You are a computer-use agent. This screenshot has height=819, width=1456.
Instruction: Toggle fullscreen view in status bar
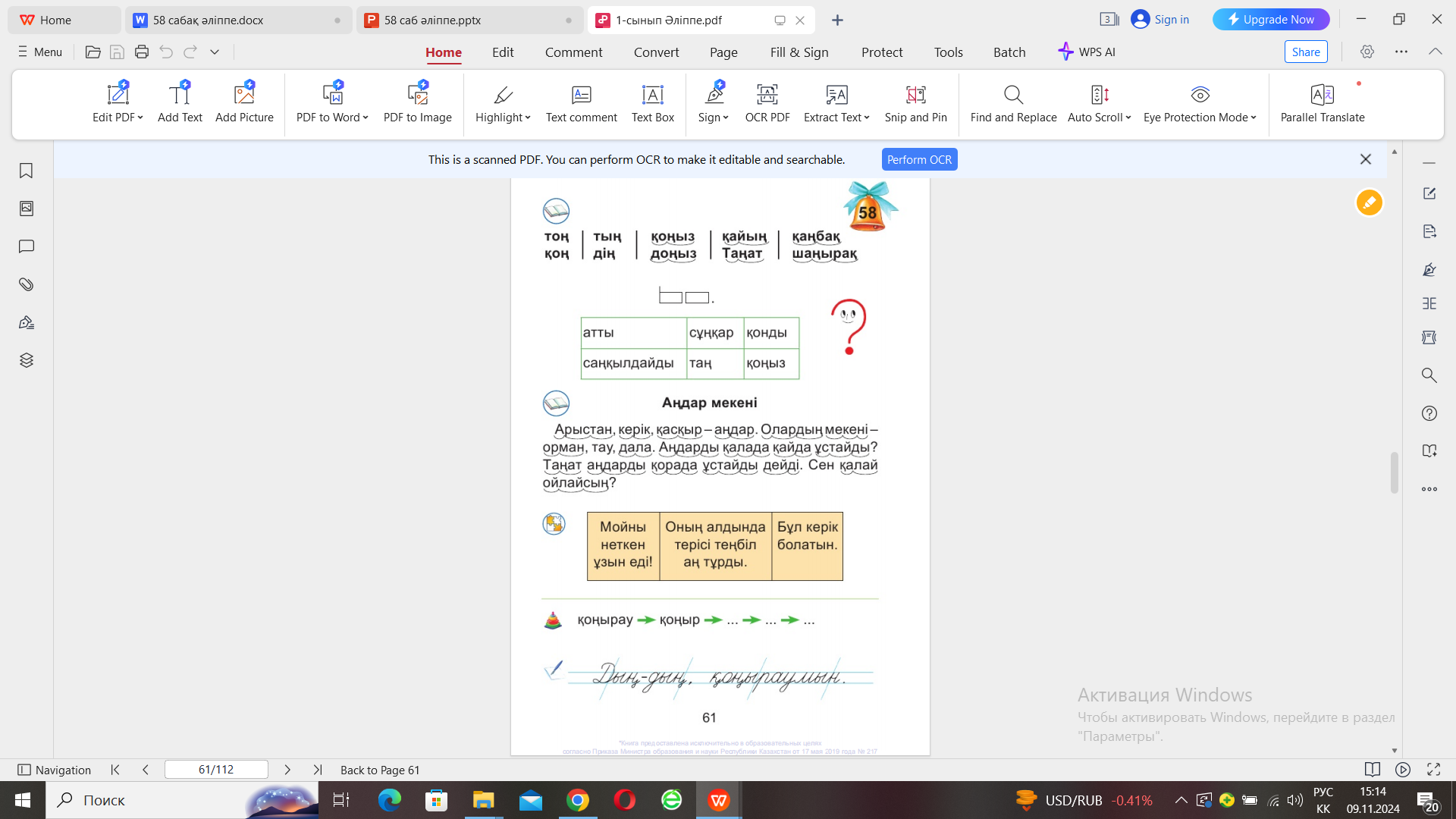click(x=1433, y=770)
